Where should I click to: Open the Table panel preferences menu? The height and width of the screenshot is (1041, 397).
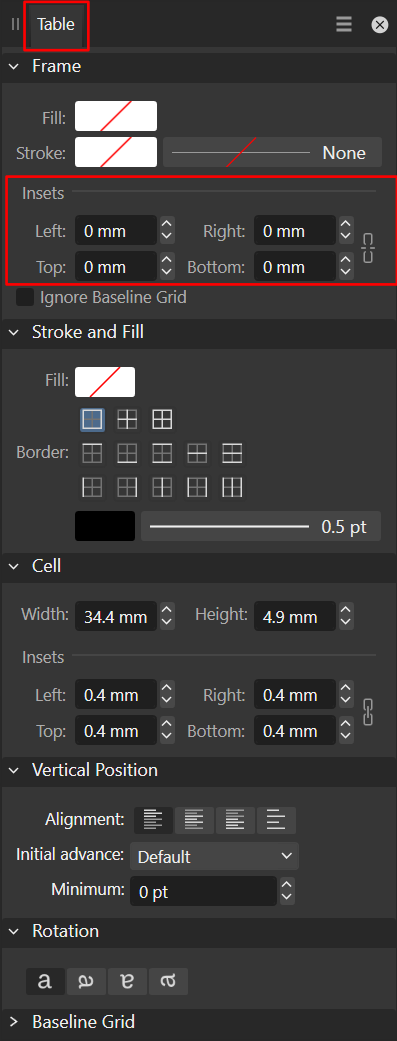(x=343, y=25)
